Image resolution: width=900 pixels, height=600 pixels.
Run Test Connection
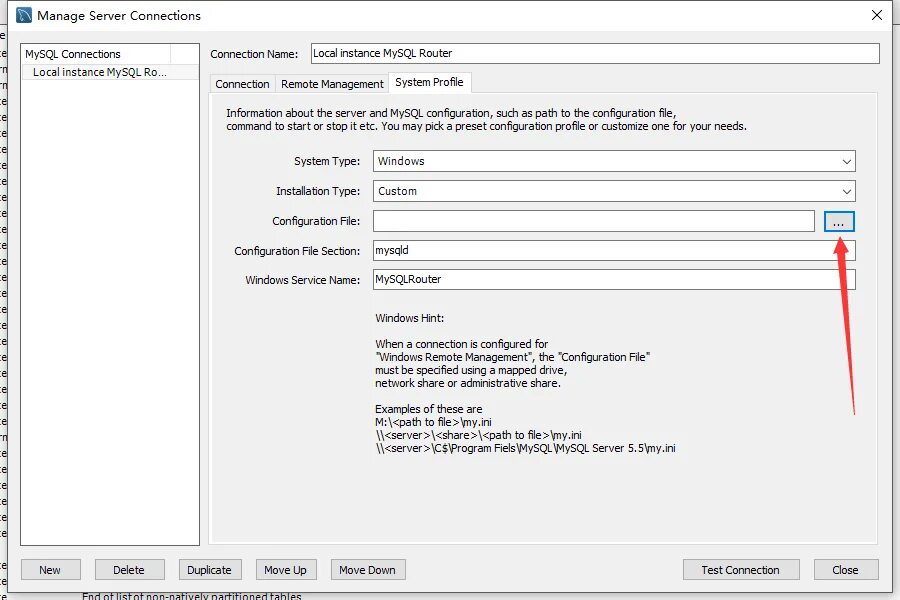(740, 570)
